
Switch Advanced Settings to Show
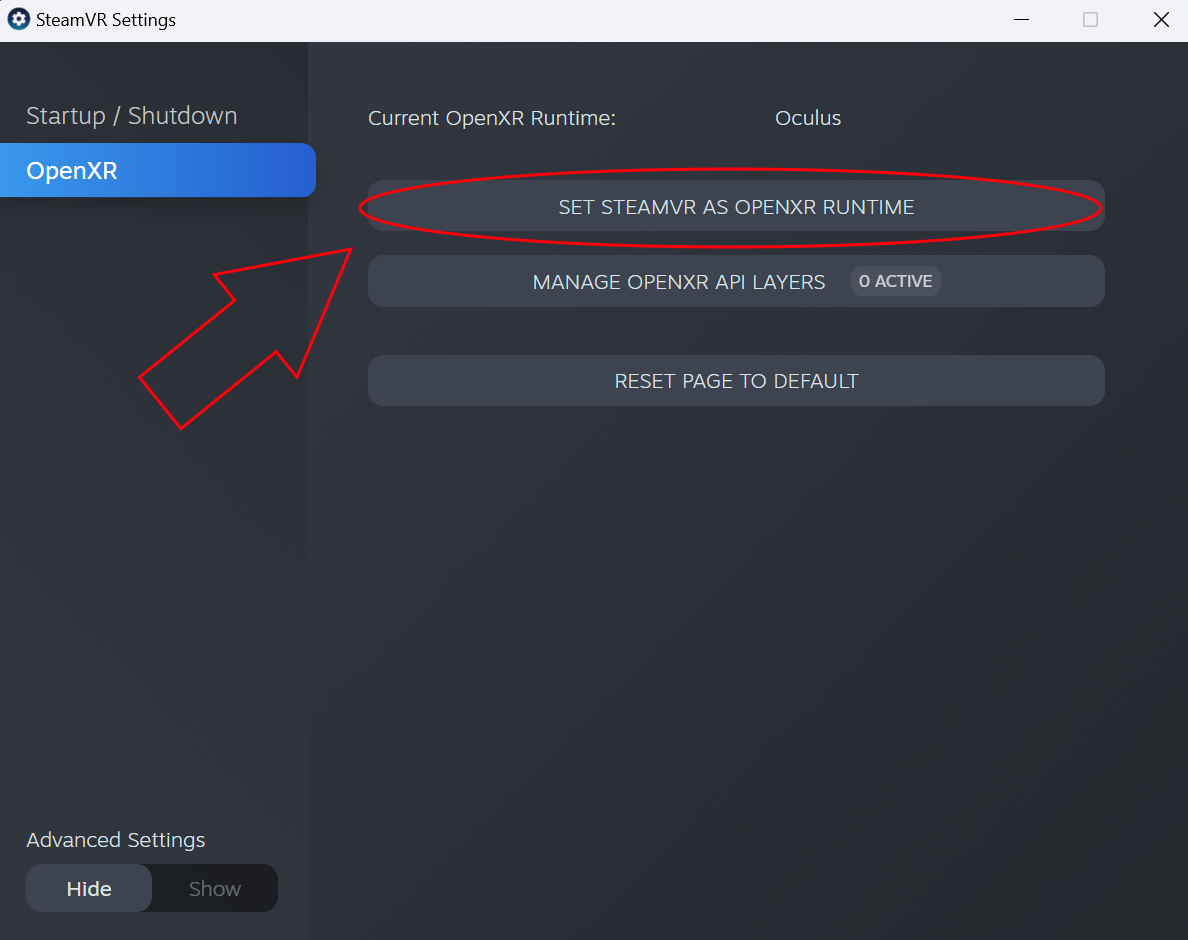coord(214,888)
